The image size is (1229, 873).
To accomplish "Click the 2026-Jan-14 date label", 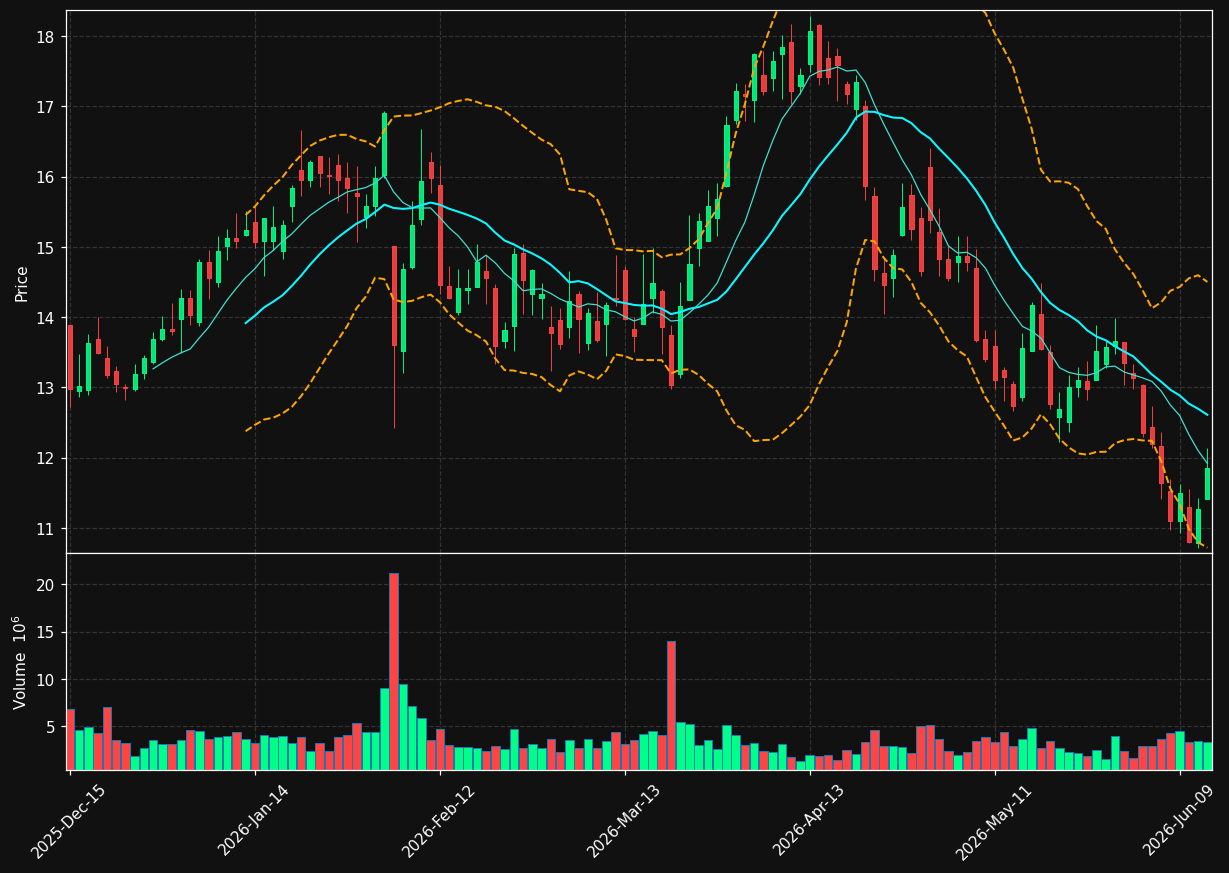I will (x=254, y=821).
